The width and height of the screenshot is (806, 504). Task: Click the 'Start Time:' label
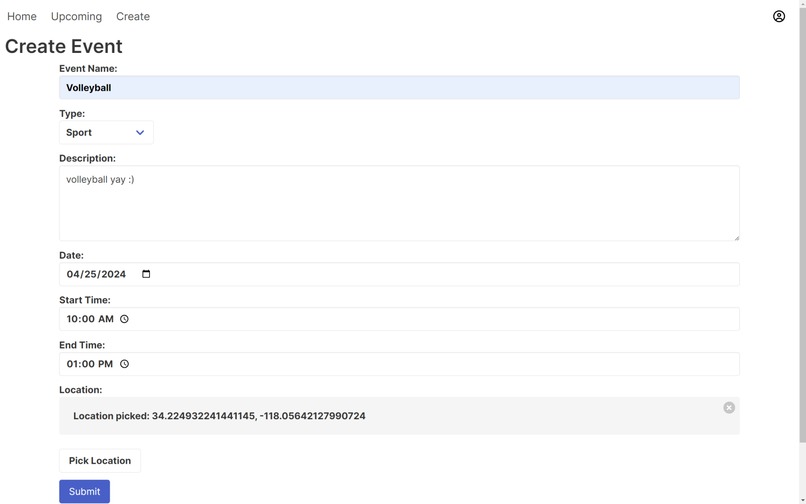tap(85, 300)
